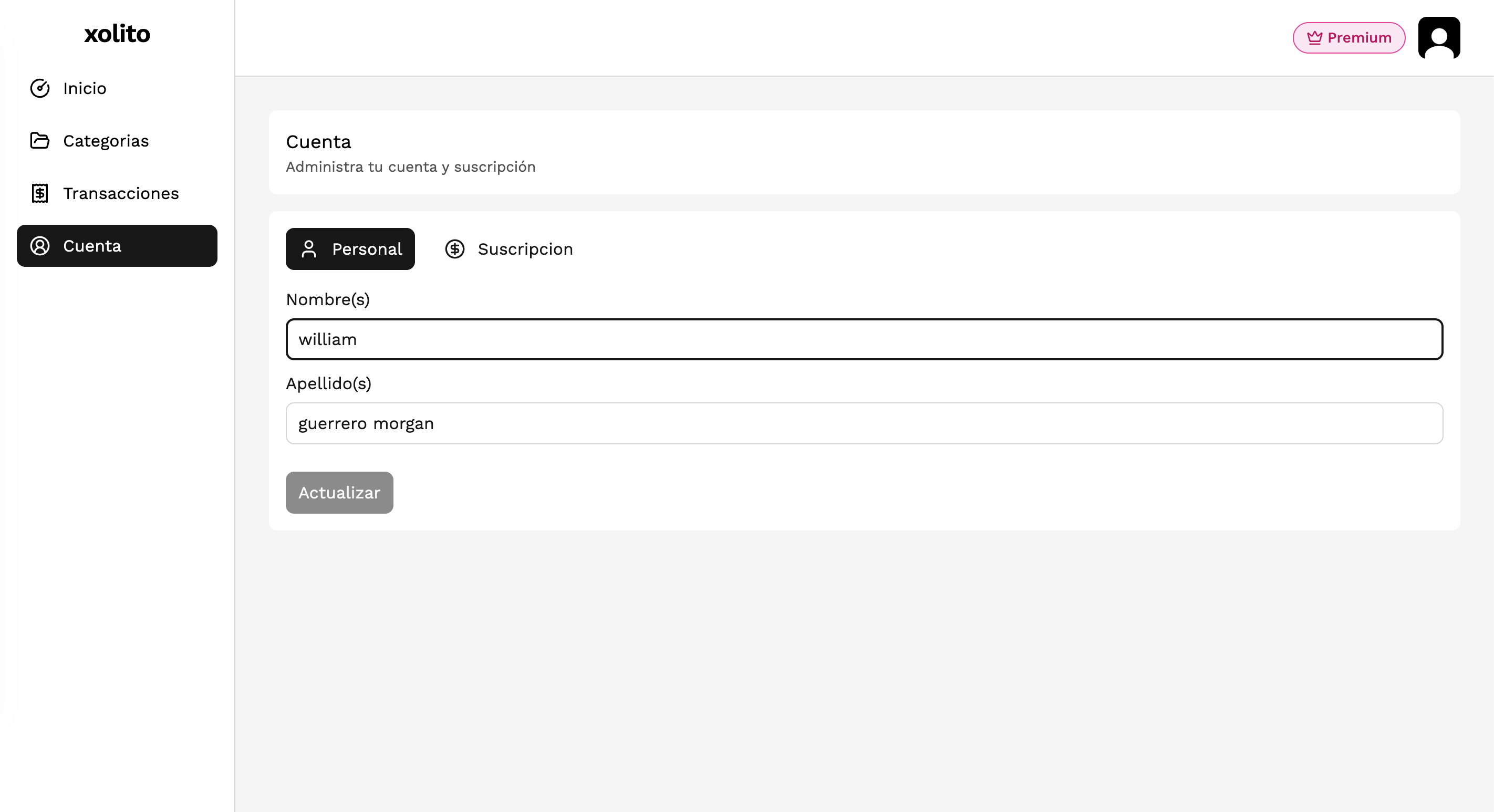This screenshot has width=1494, height=812.
Task: Click into the Apellido(s) field
Action: 864,423
